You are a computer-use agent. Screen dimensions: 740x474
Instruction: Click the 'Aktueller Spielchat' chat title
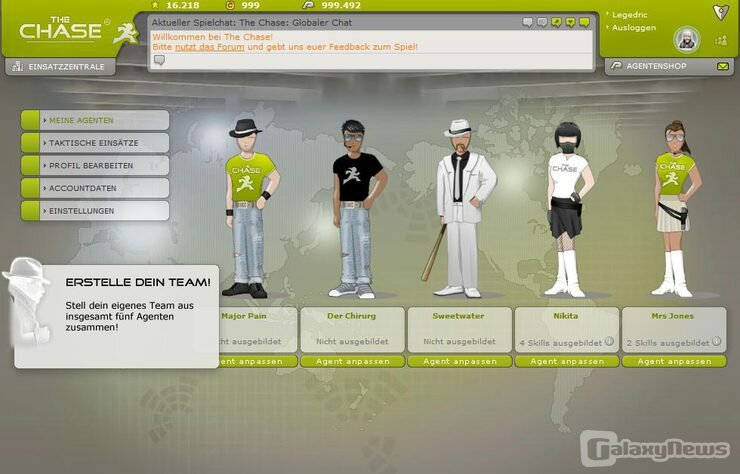tap(252, 22)
